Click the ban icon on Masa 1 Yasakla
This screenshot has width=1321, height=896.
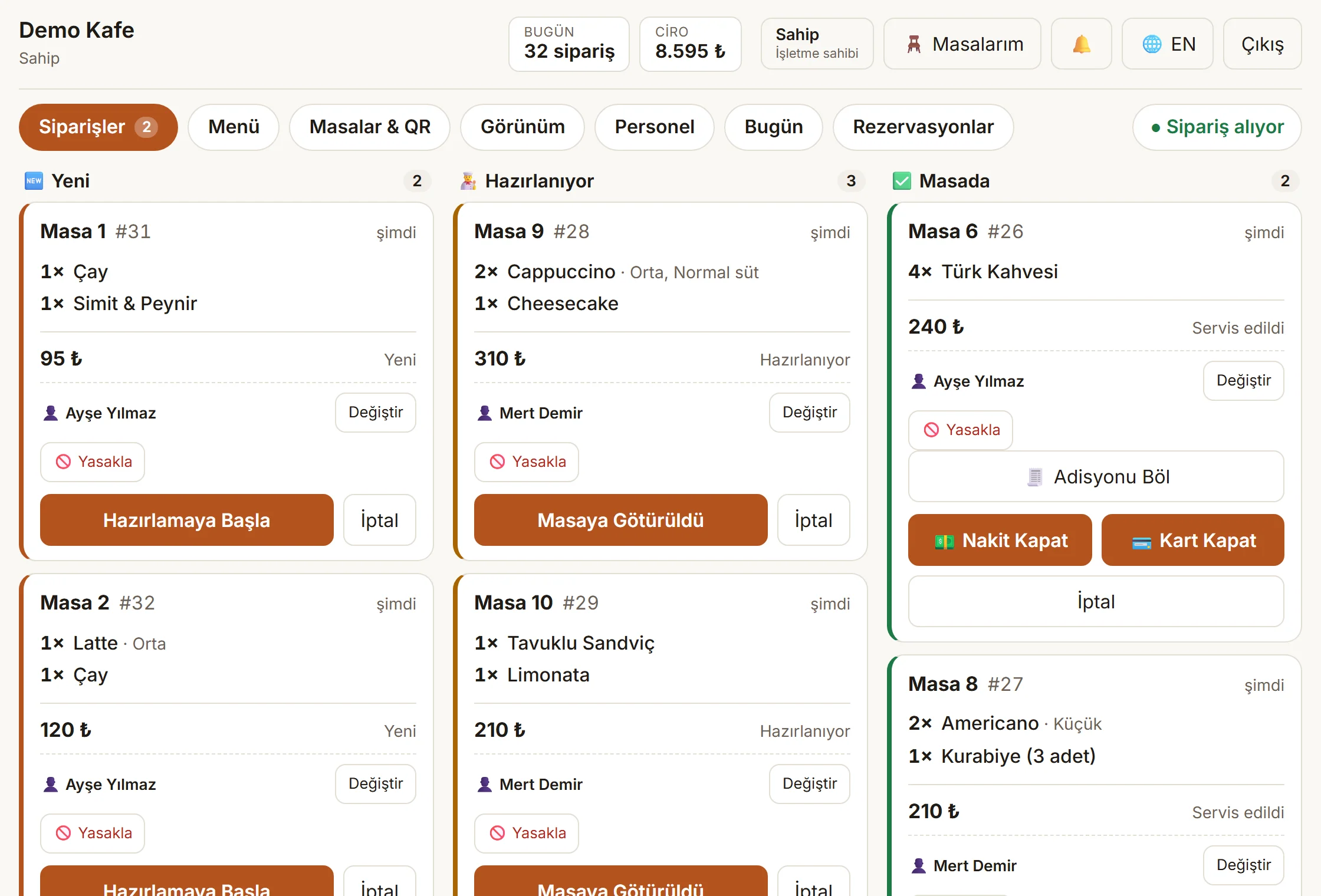63,462
